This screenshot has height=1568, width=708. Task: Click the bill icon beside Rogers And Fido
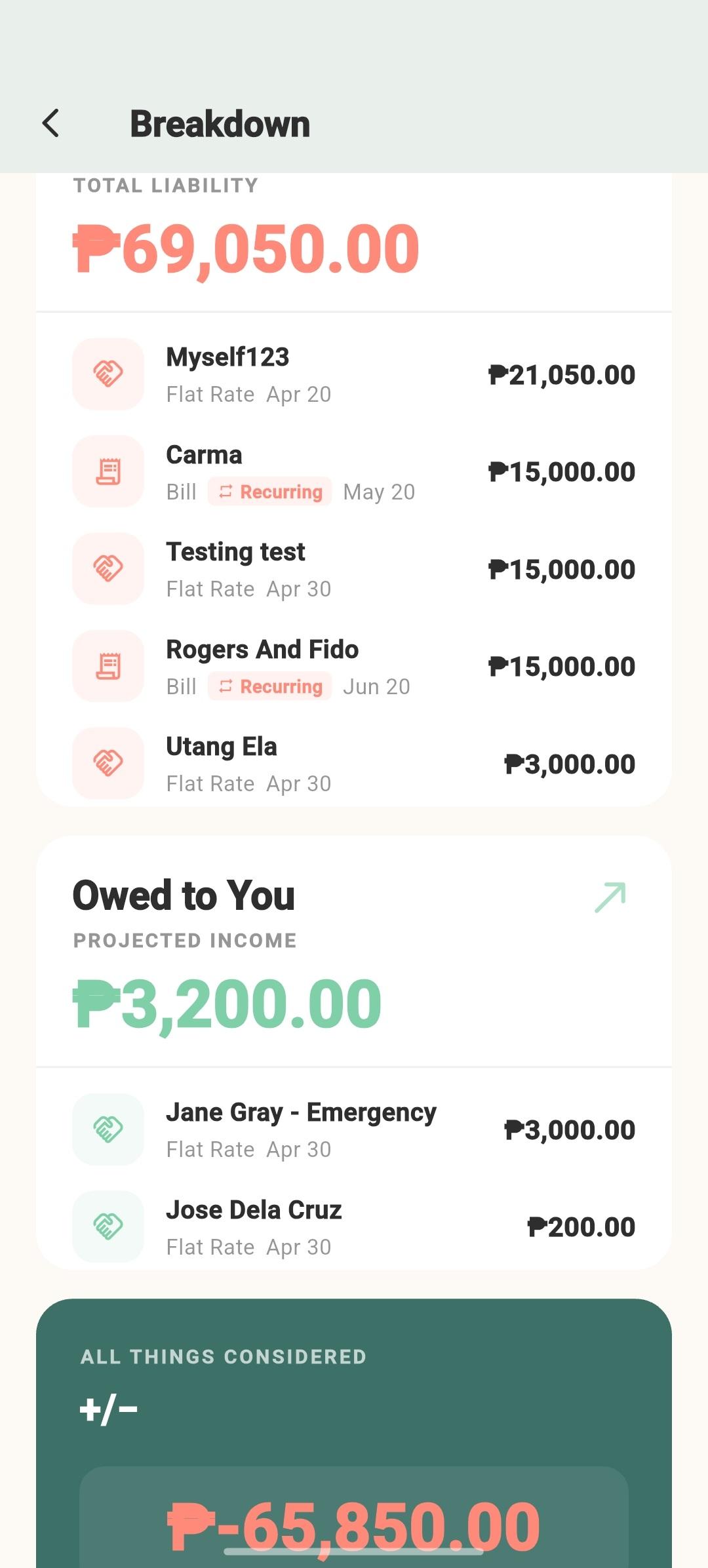pyautogui.click(x=108, y=666)
